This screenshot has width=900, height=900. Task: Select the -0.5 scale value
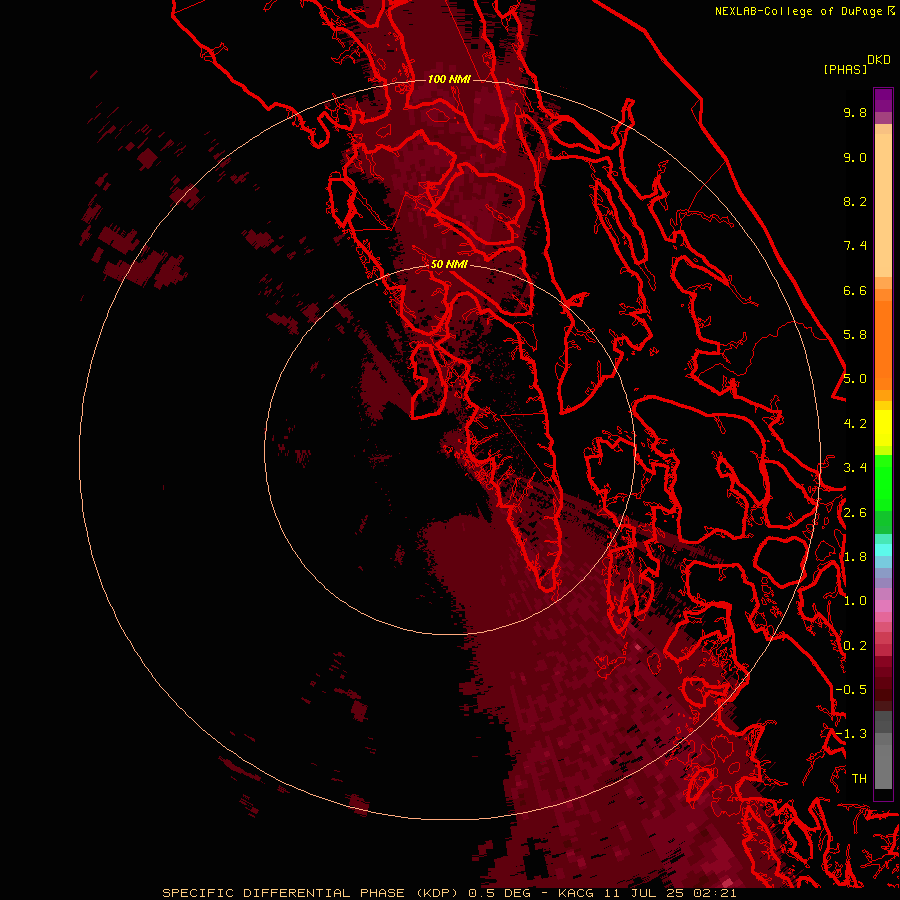click(x=851, y=690)
